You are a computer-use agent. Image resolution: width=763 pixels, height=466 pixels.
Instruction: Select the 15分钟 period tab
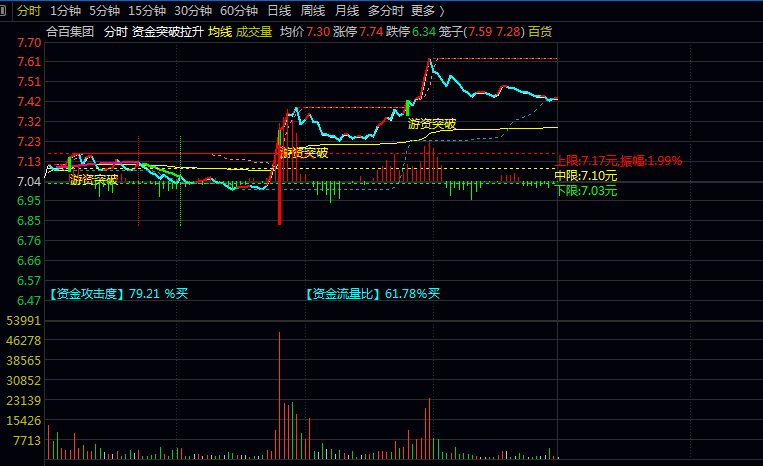click(x=147, y=11)
